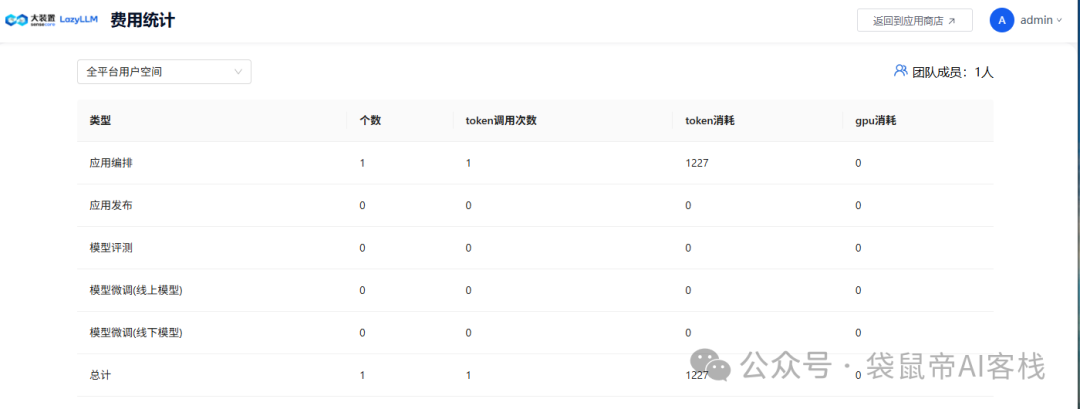
Task: Click gpu消耗 value in 模型评测 row
Action: click(858, 248)
